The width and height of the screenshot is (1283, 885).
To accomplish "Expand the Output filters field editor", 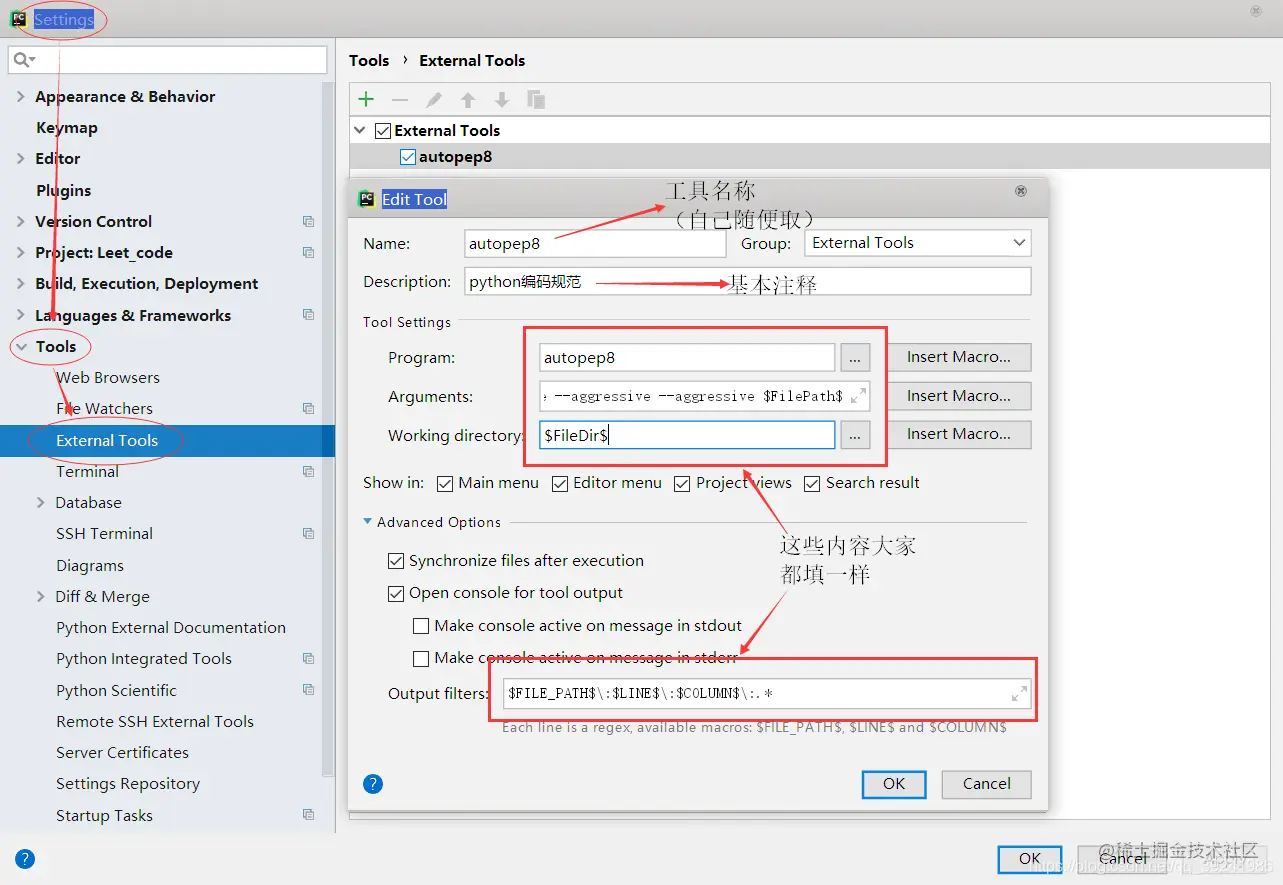I will [x=1019, y=693].
